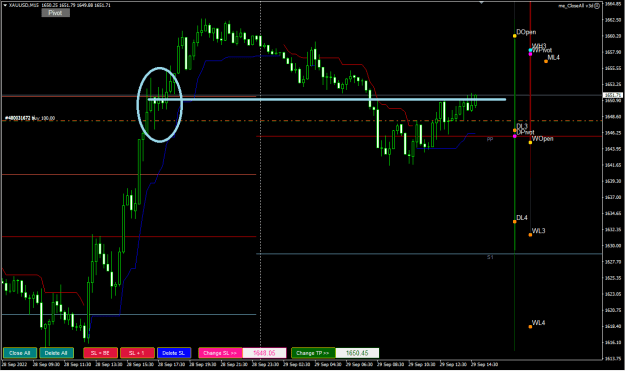Click the stop loss input showing 1648.05

264,353
